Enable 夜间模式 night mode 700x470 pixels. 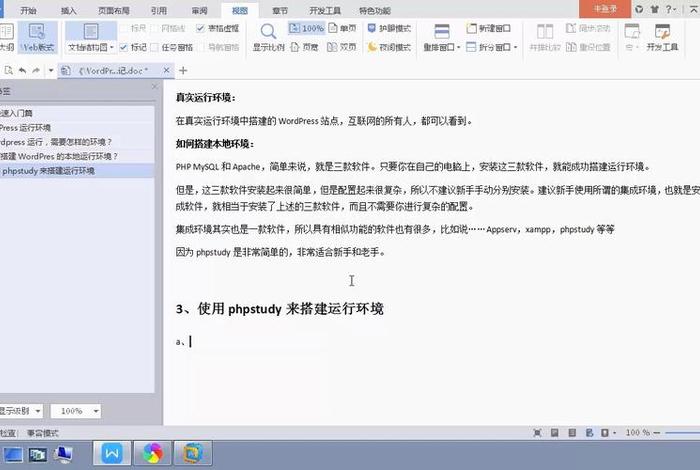(x=389, y=47)
